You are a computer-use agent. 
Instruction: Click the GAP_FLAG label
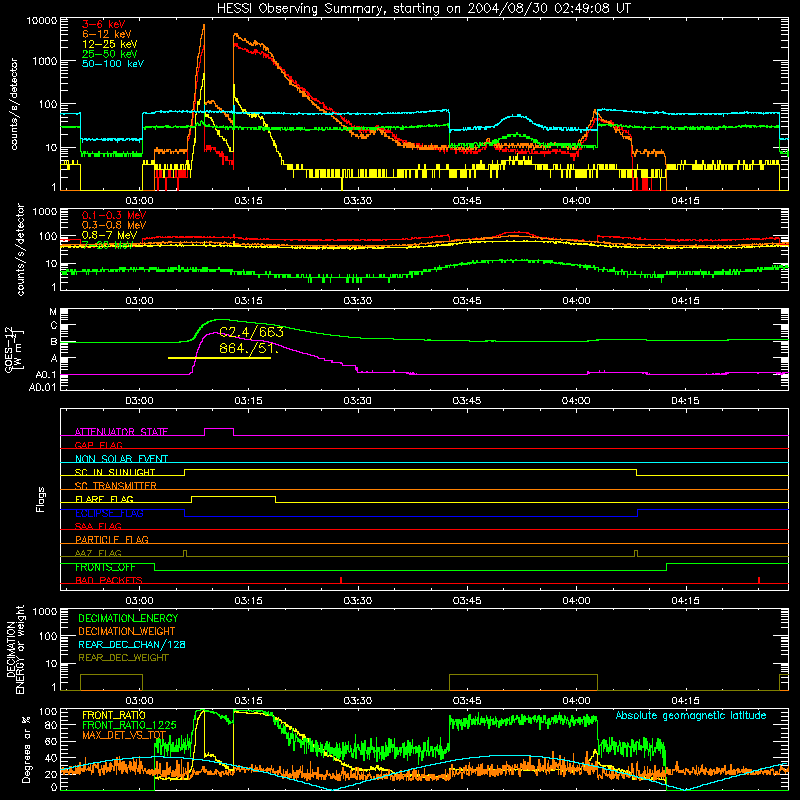[98, 445]
